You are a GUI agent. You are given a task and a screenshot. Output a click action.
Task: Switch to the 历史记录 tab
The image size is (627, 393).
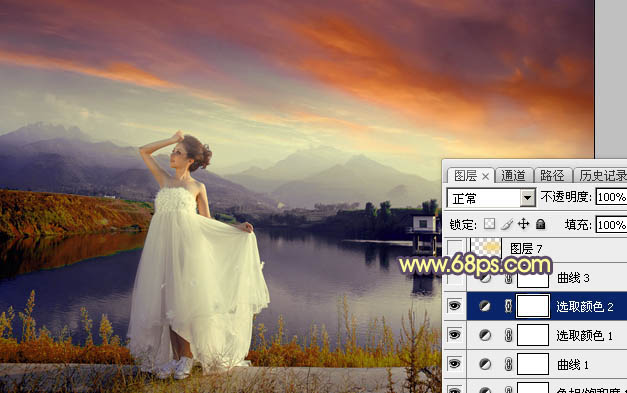click(603, 176)
